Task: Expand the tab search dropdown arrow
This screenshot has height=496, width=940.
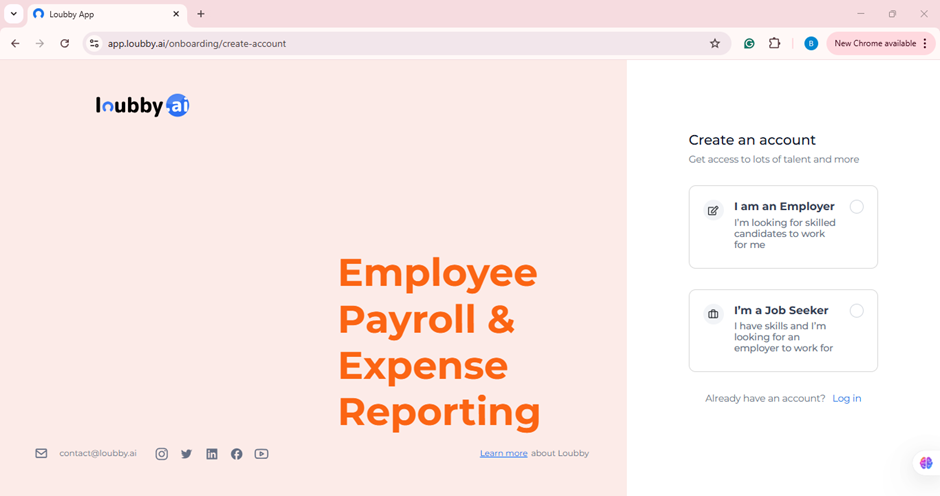Action: (x=13, y=14)
